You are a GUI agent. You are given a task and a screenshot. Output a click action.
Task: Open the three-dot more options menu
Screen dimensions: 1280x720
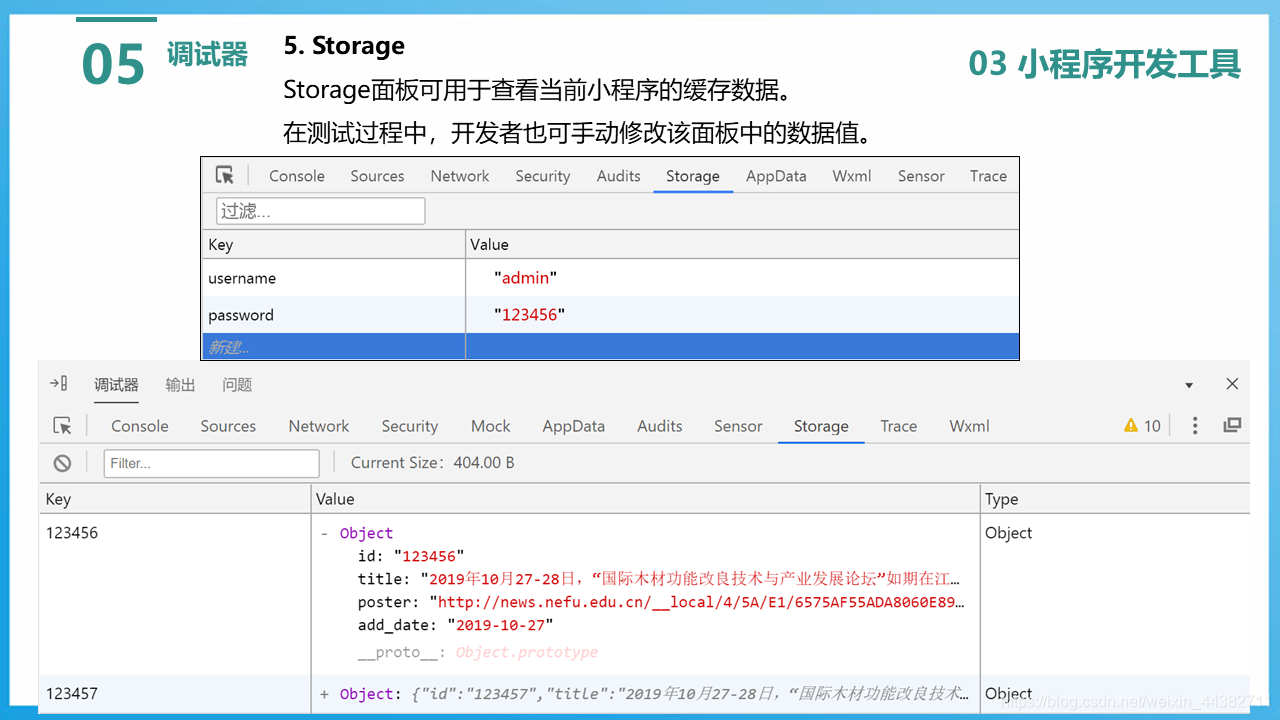tap(1195, 425)
